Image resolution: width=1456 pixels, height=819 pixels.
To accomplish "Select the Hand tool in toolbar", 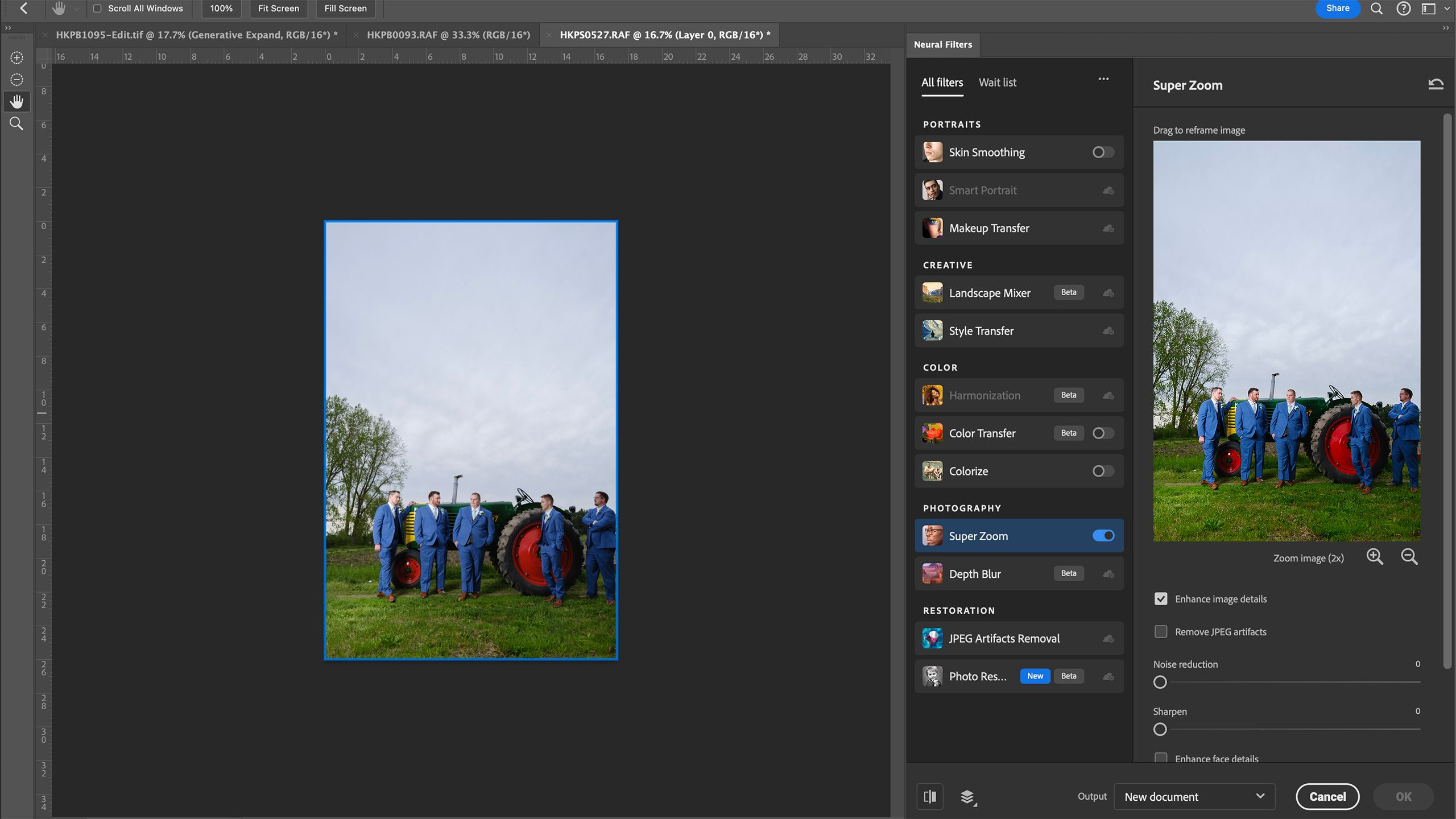I will coord(15,101).
